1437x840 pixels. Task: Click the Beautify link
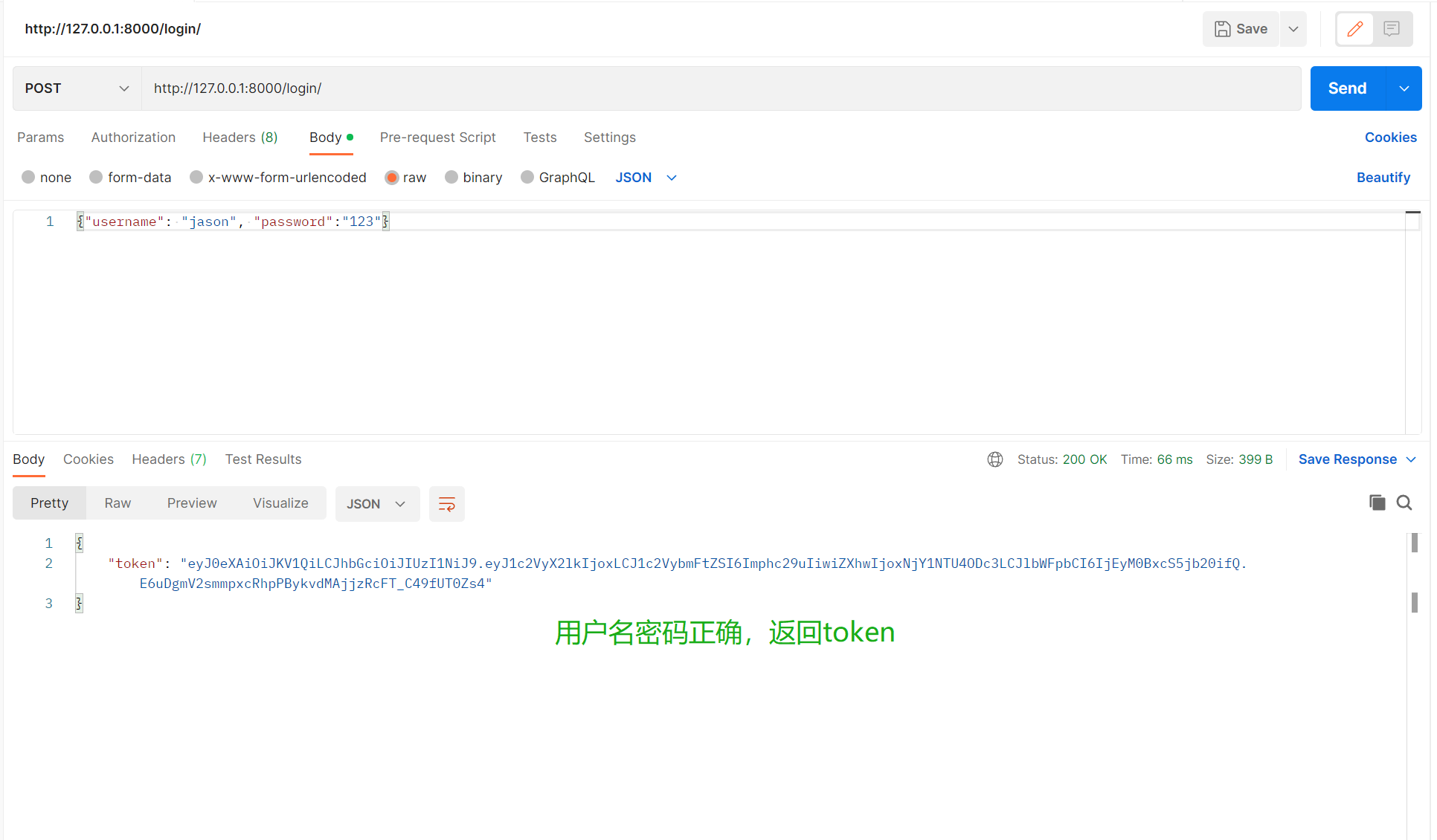coord(1383,178)
